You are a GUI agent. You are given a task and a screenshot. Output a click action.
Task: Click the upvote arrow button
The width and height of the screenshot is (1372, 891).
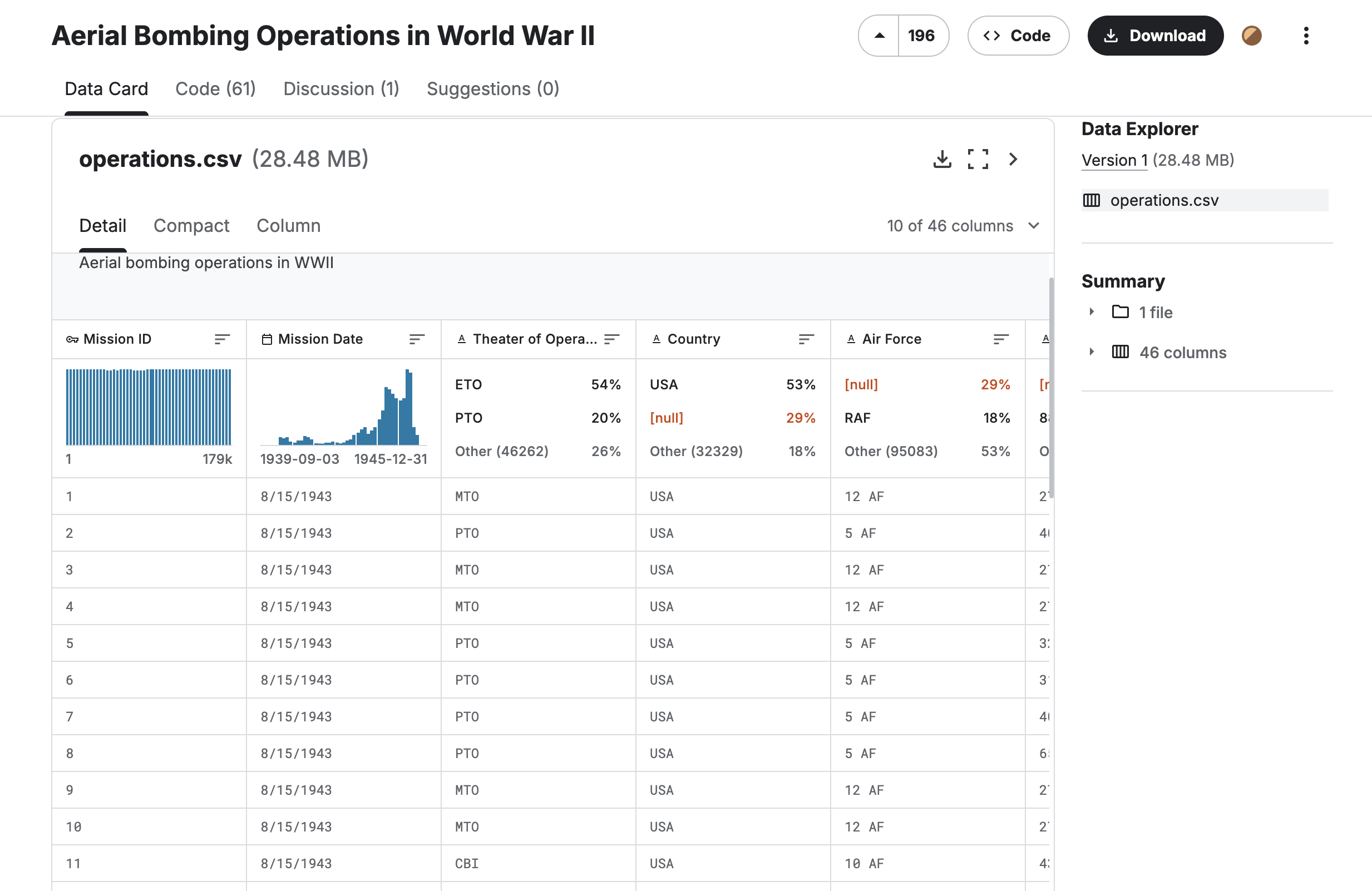click(x=879, y=36)
